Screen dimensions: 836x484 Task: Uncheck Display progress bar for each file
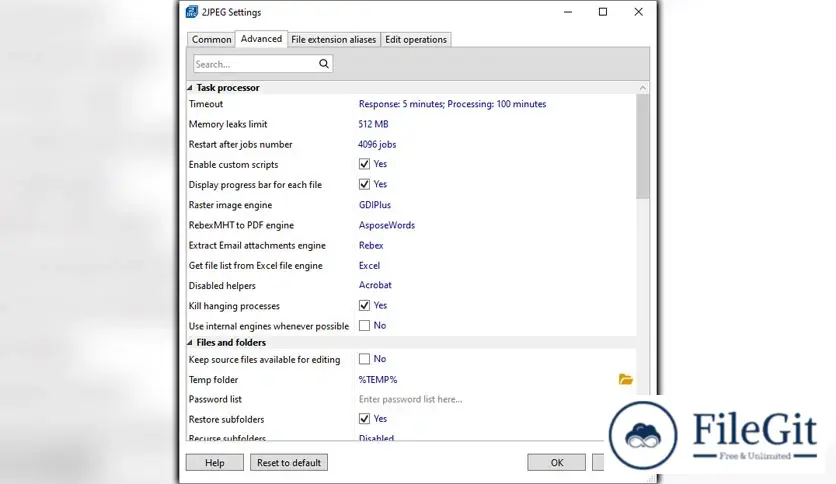coord(364,184)
